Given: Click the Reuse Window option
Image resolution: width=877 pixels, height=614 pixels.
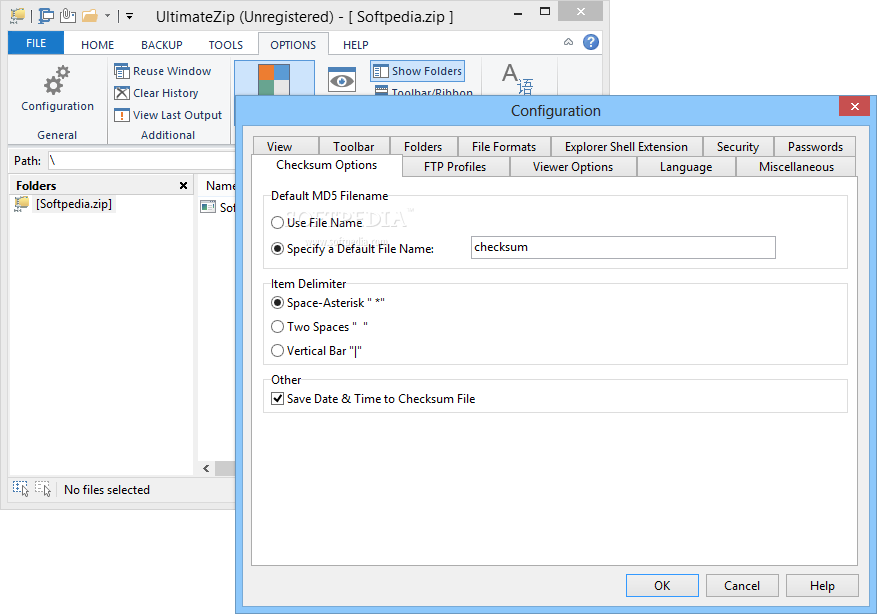Looking at the screenshot, I should (x=163, y=71).
